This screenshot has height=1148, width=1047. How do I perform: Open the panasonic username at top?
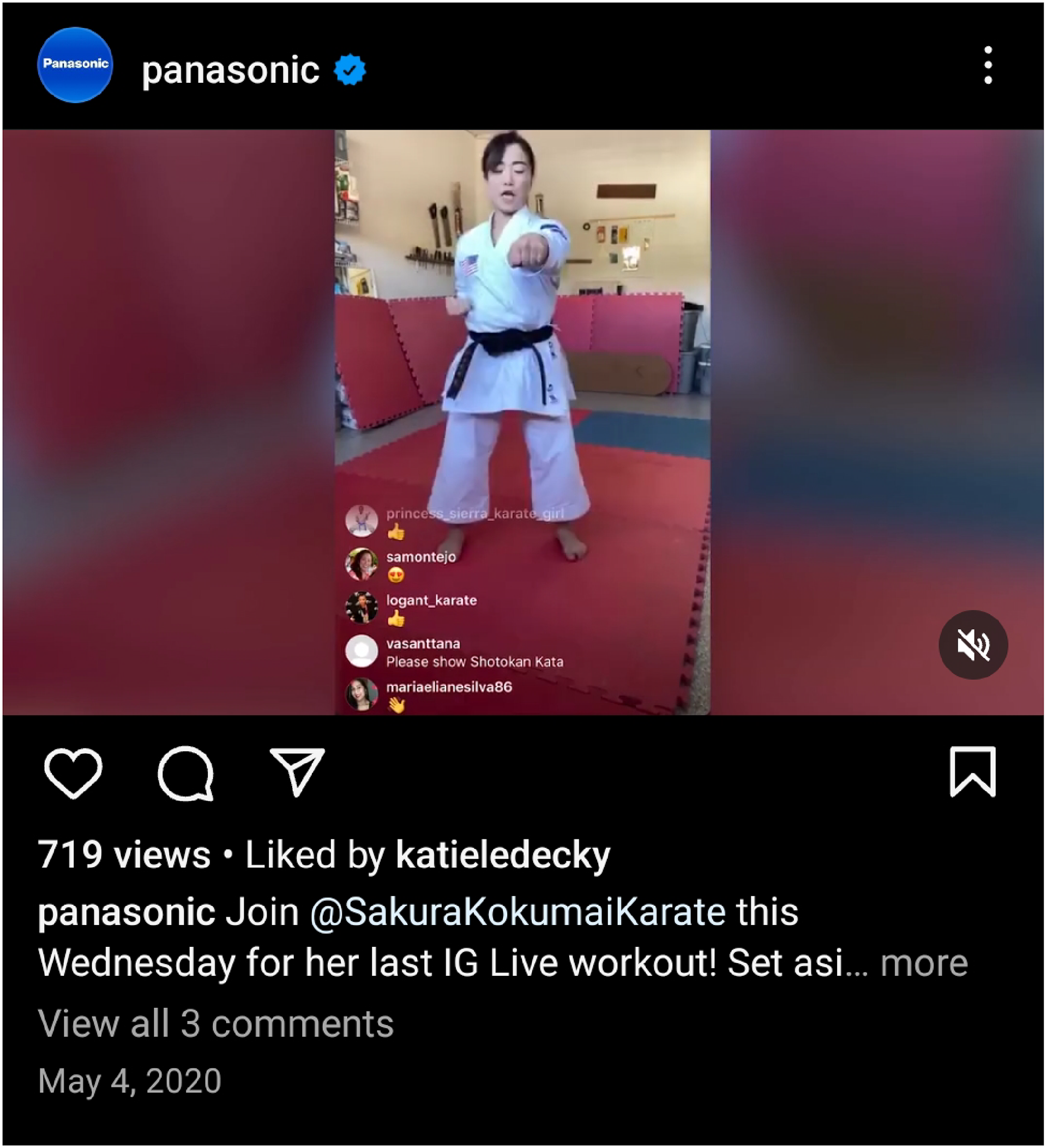tap(230, 70)
